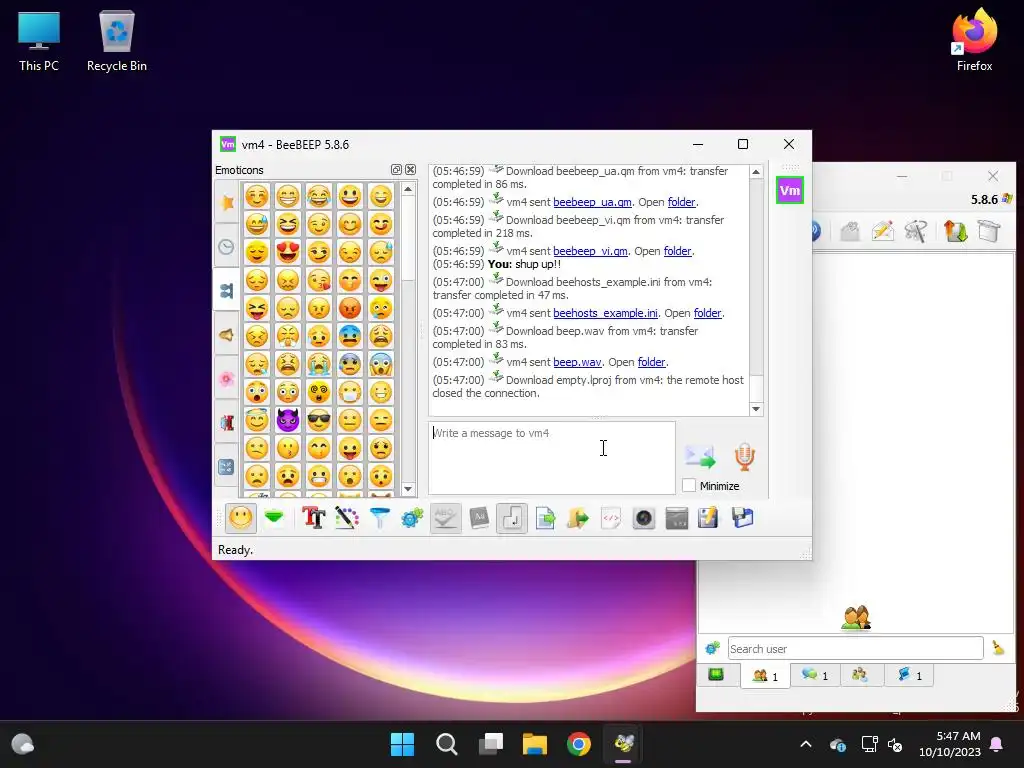Viewport: 1024px width, 768px height.
Task: Click the trash bin toolbar icon in main window
Action: [989, 231]
